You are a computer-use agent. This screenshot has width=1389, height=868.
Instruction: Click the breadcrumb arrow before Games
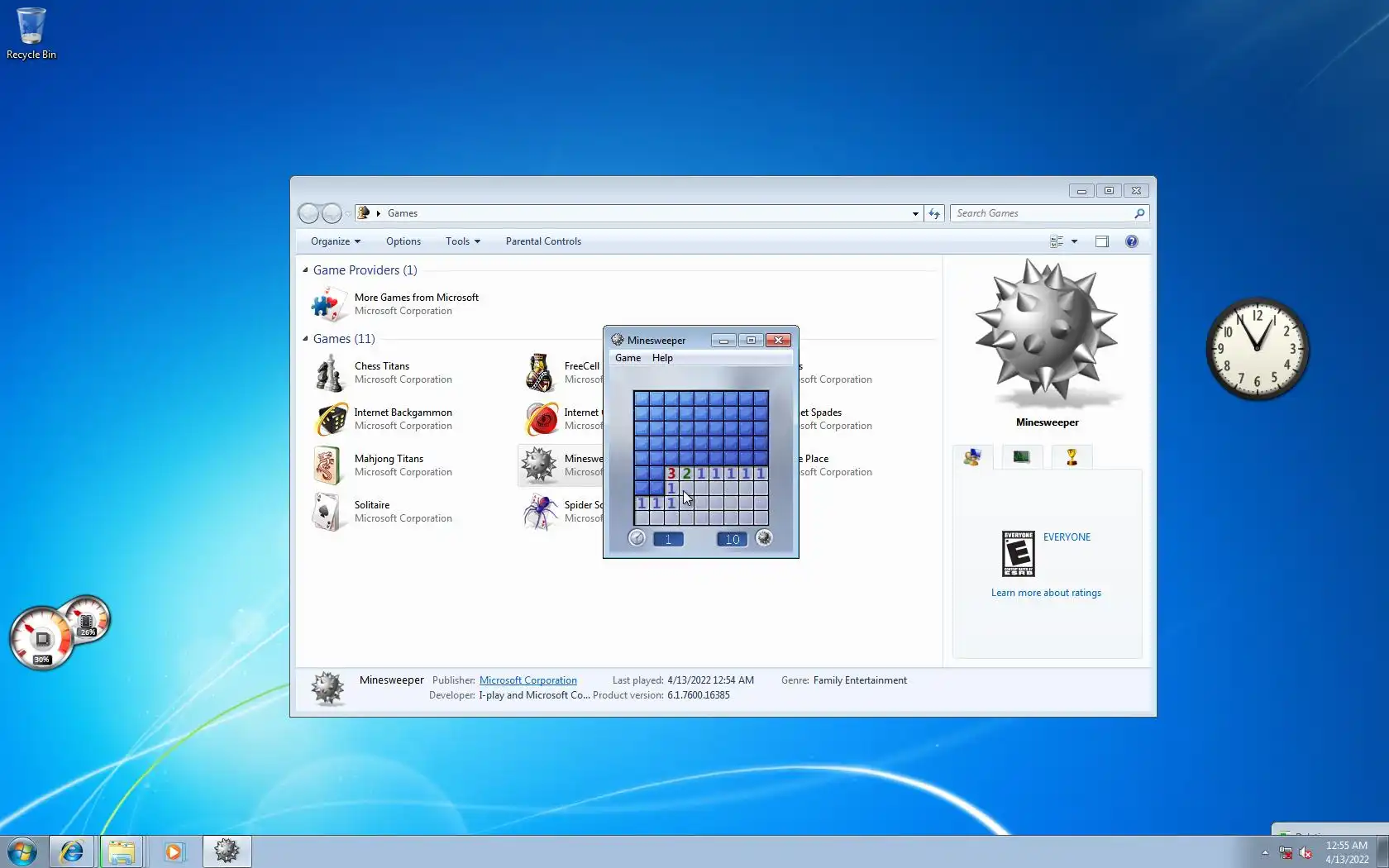coord(379,213)
